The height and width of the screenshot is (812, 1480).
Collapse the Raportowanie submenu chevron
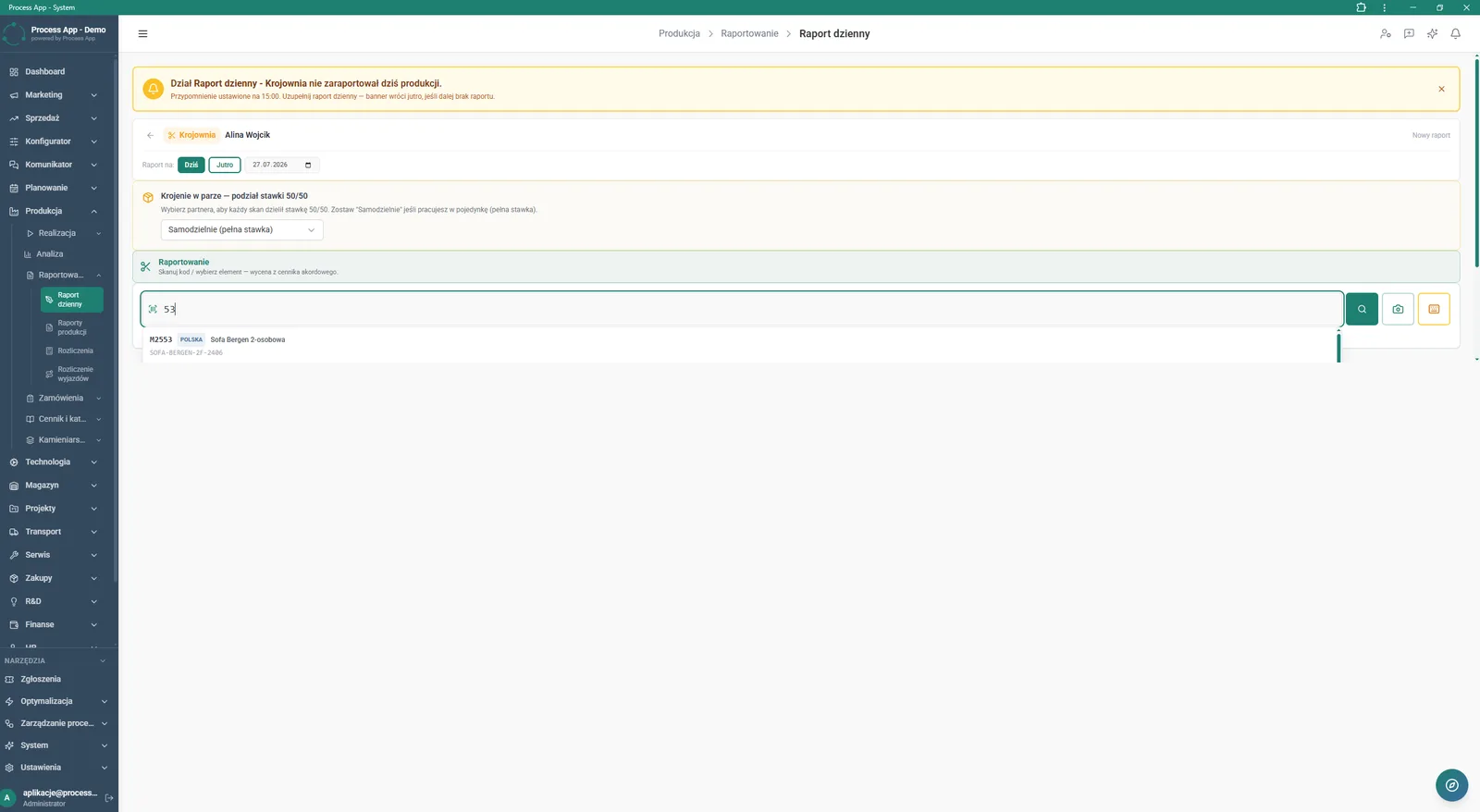99,276
